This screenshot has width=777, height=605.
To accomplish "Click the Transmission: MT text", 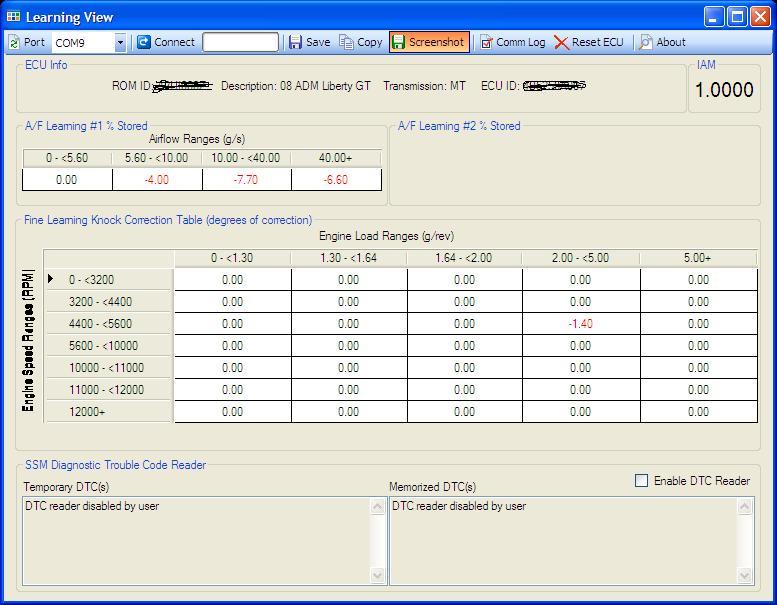I will click(x=425, y=86).
